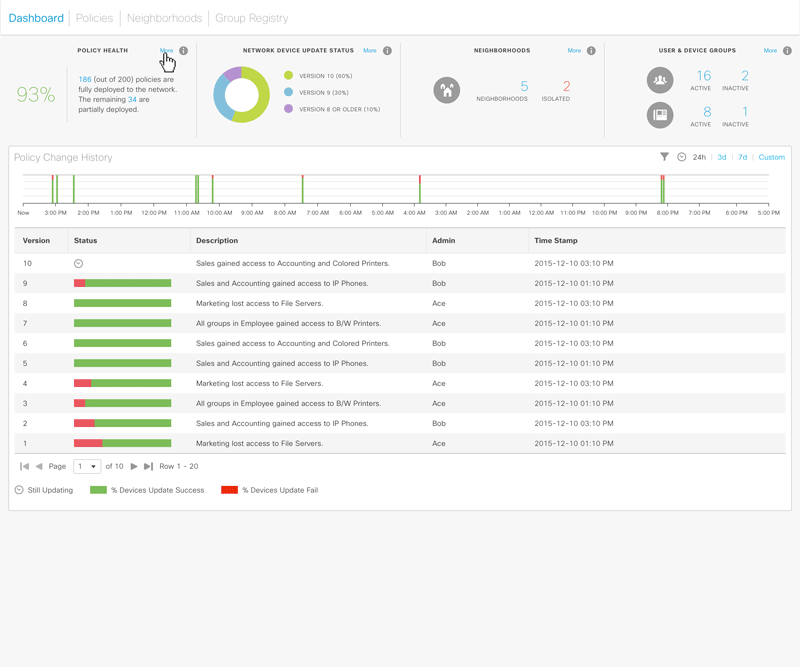800x667 pixels.
Task: Choose the Custom time range
Action: tap(771, 157)
